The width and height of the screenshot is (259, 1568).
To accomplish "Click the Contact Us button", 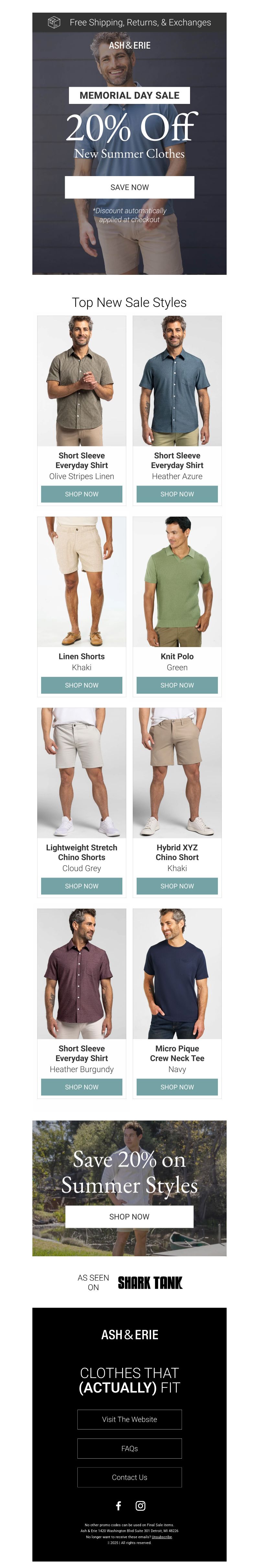I will [130, 1477].
